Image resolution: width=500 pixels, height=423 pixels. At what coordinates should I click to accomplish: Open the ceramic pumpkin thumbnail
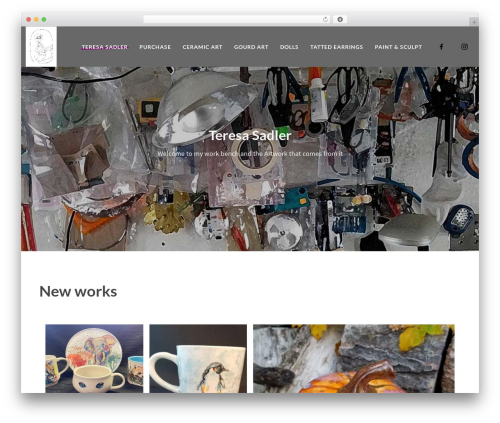(354, 358)
